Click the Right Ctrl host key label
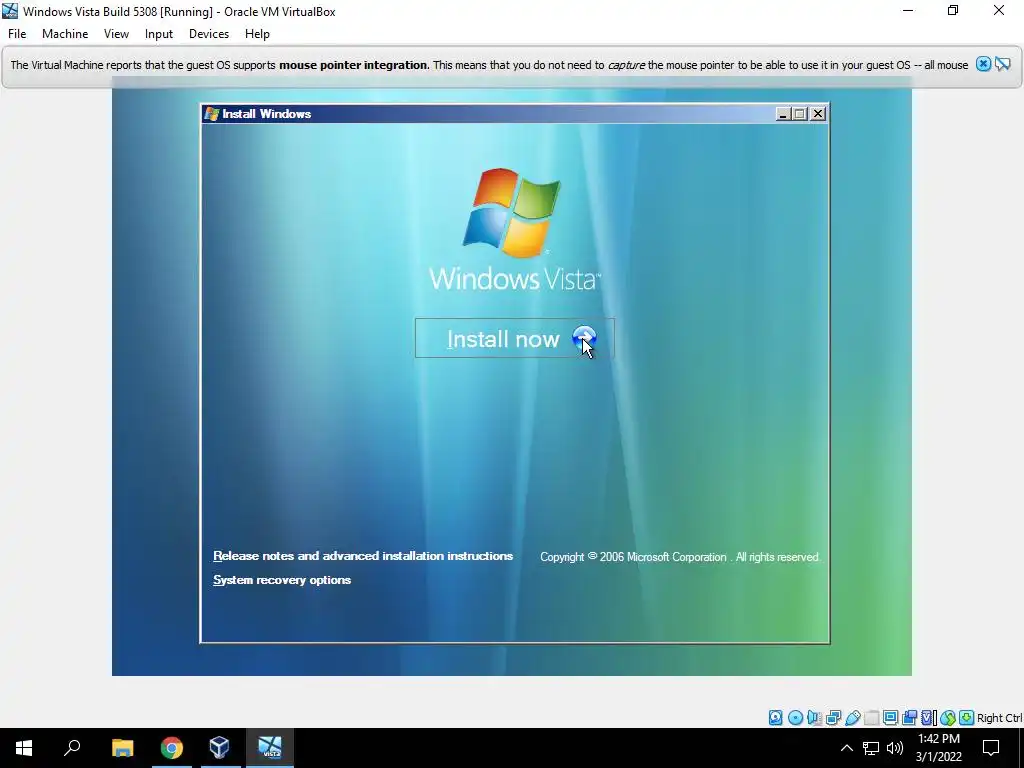 point(1000,718)
